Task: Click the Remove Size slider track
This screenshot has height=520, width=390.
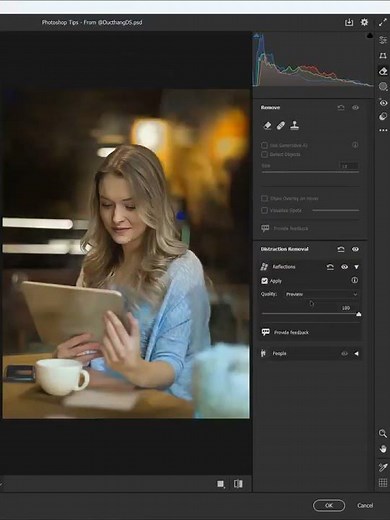Action: click(x=310, y=172)
